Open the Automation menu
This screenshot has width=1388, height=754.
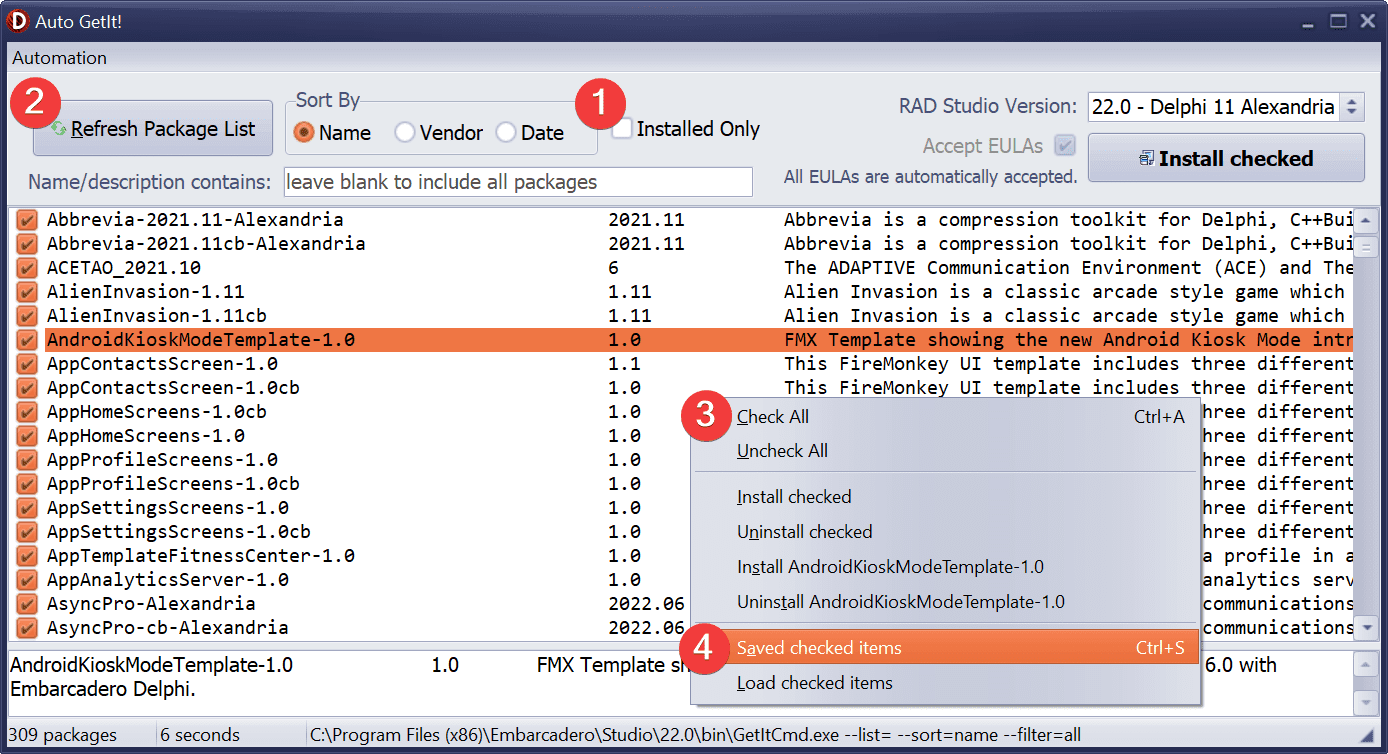click(60, 58)
